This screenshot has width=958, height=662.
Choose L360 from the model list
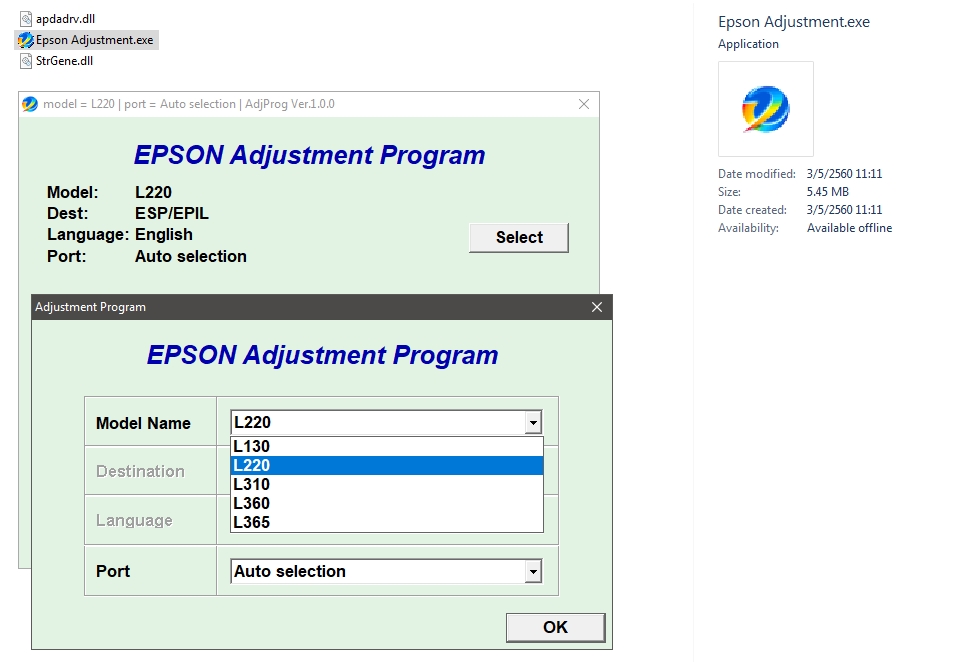387,503
